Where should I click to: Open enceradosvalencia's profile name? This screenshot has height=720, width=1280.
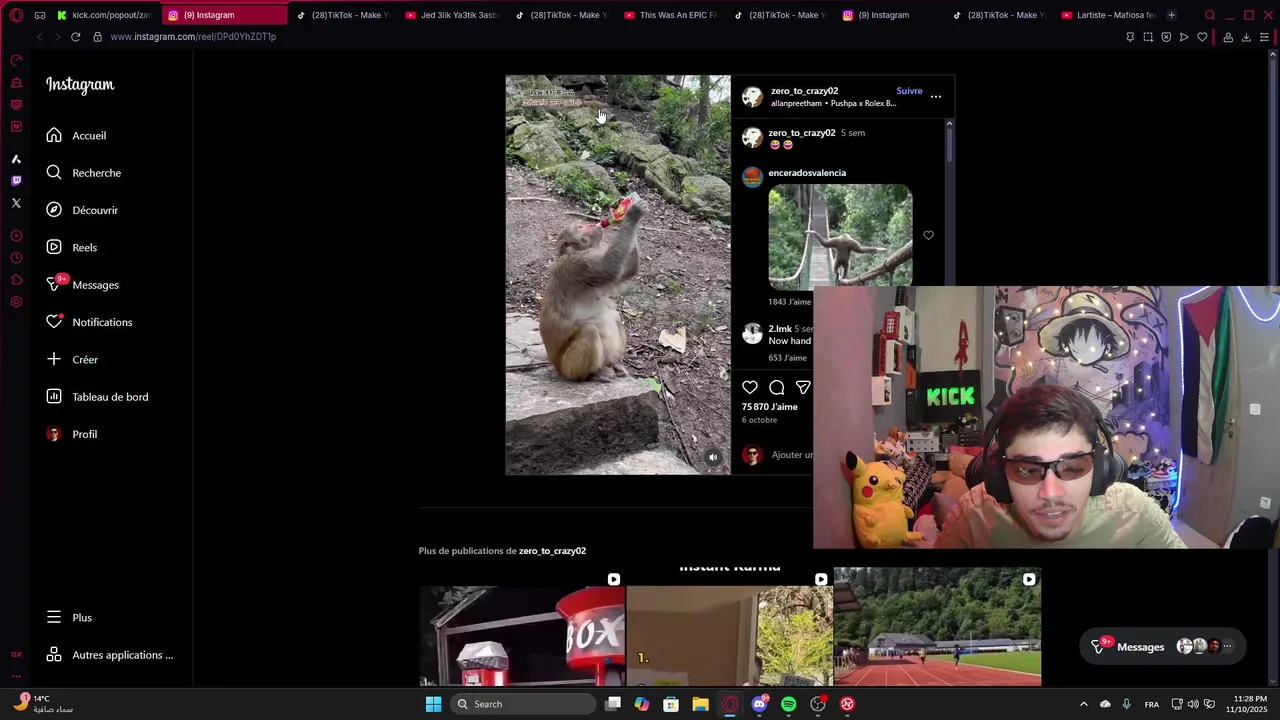807,173
